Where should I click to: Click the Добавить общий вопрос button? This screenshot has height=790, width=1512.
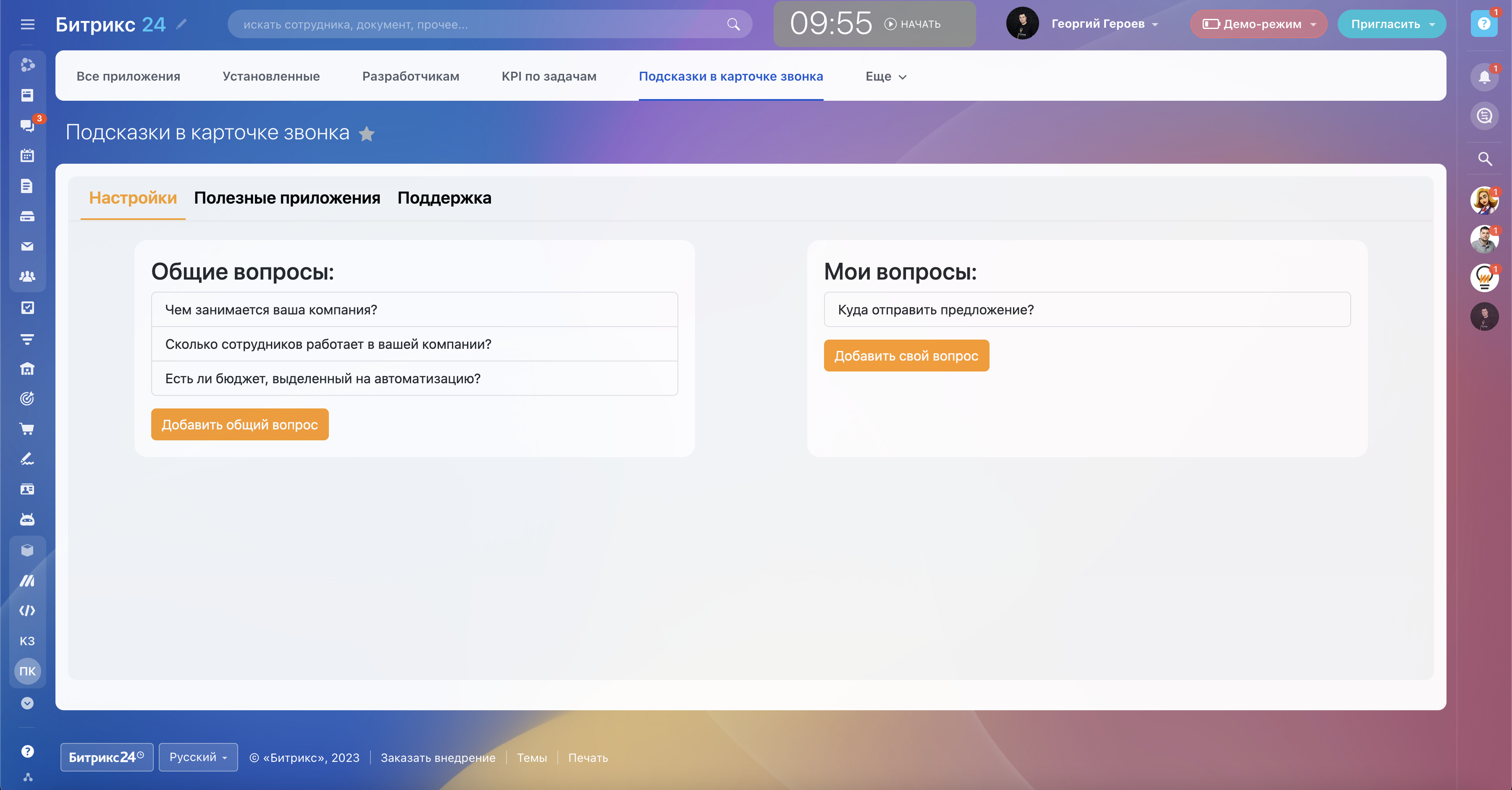tap(239, 424)
